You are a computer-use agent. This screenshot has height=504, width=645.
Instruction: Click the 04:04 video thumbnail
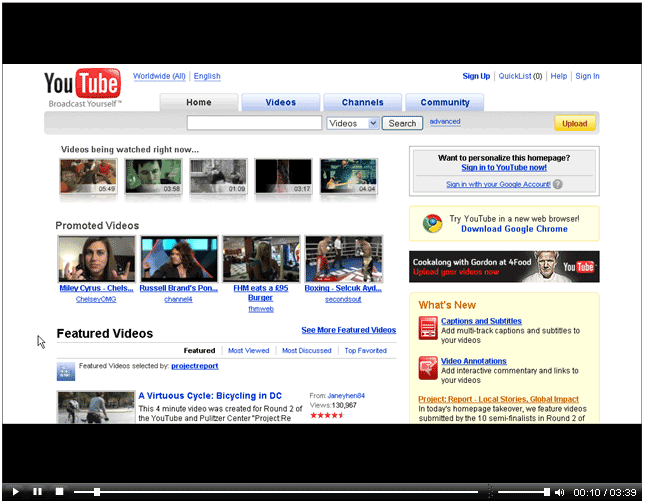click(x=348, y=176)
